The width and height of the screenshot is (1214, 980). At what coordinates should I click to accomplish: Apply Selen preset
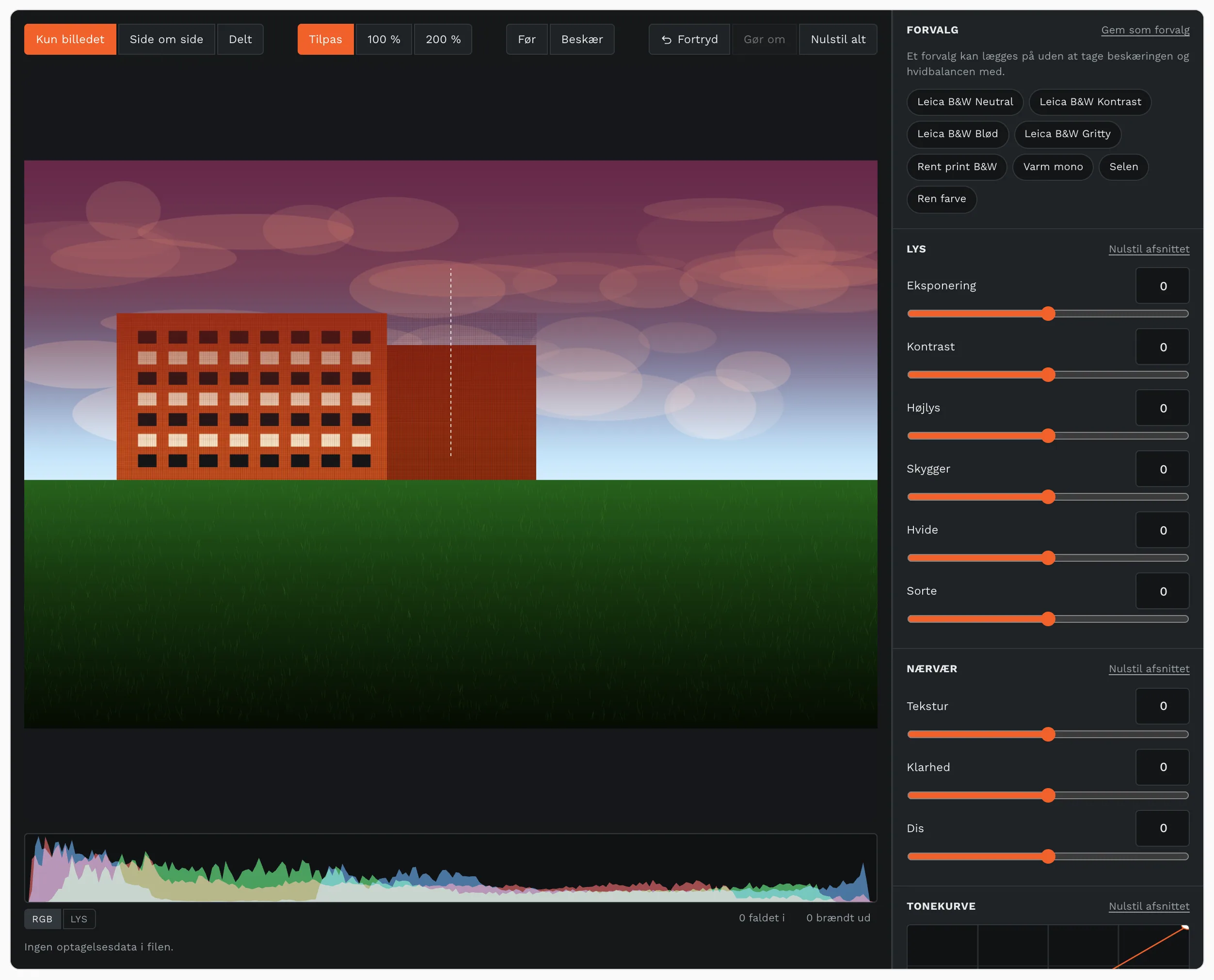pos(1123,167)
